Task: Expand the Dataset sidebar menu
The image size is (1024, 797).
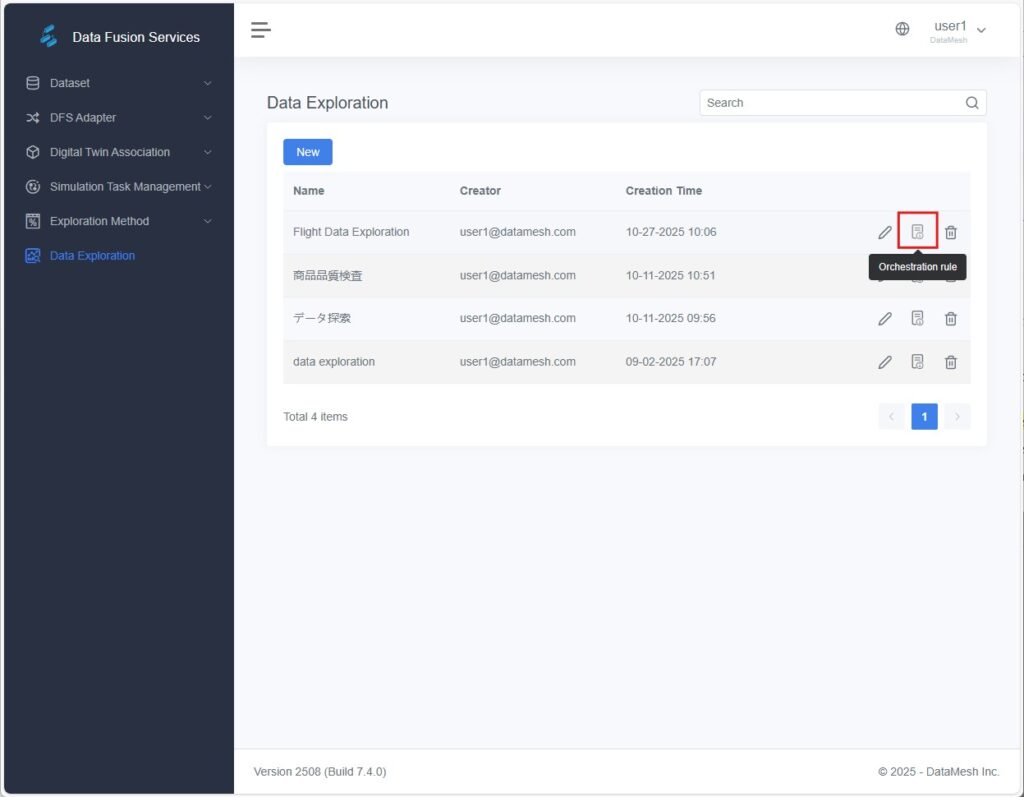Action: click(x=118, y=83)
